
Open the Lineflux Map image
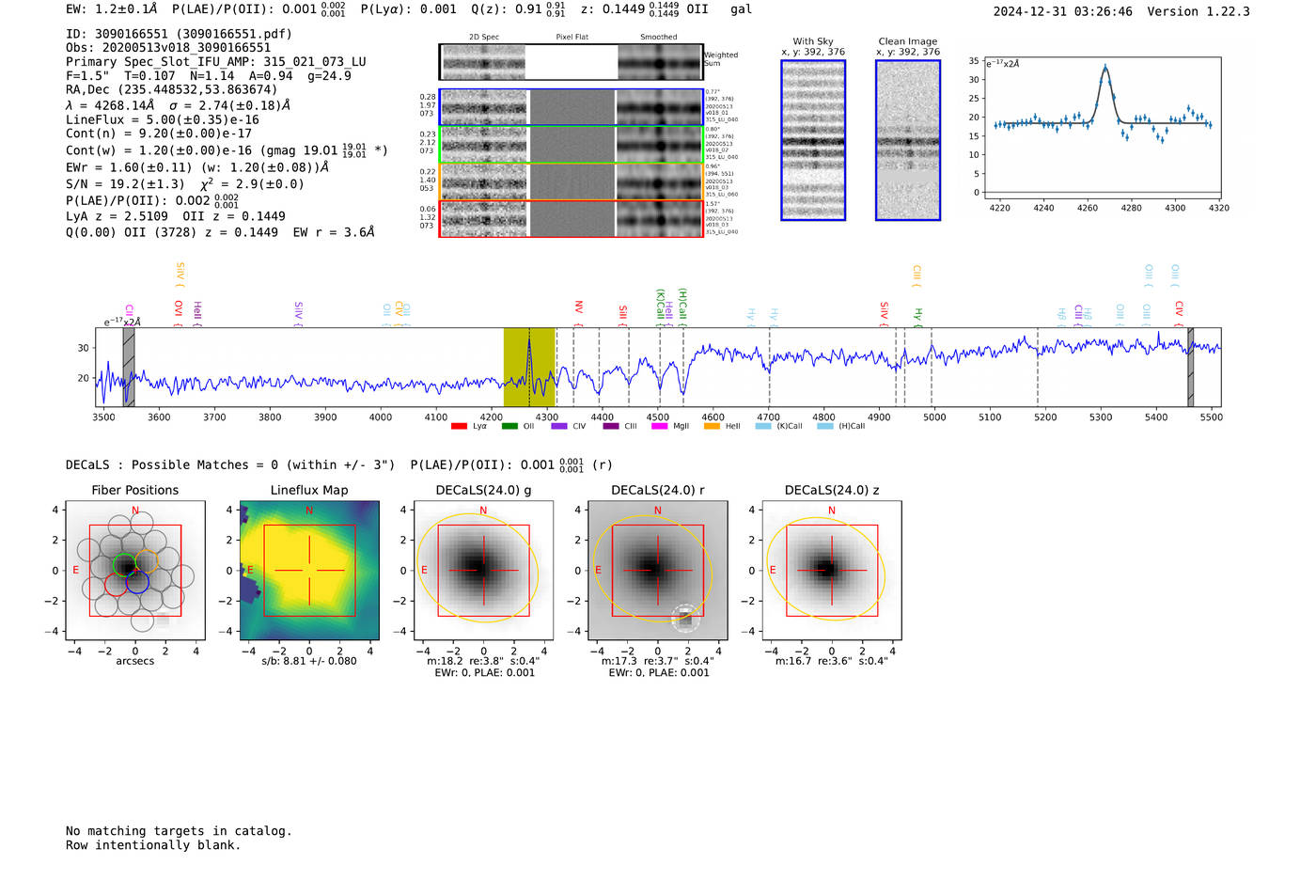[309, 571]
